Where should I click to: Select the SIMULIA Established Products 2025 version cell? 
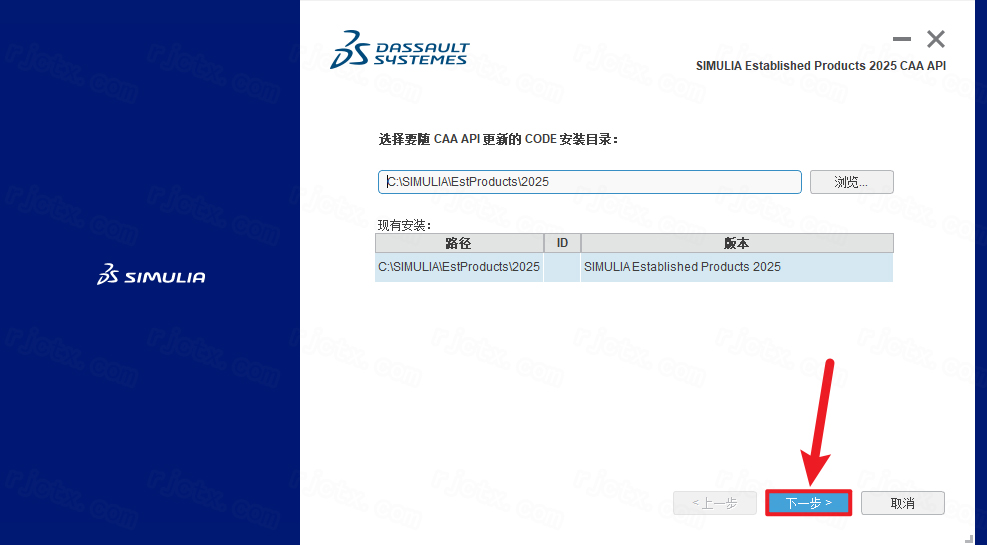[736, 267]
